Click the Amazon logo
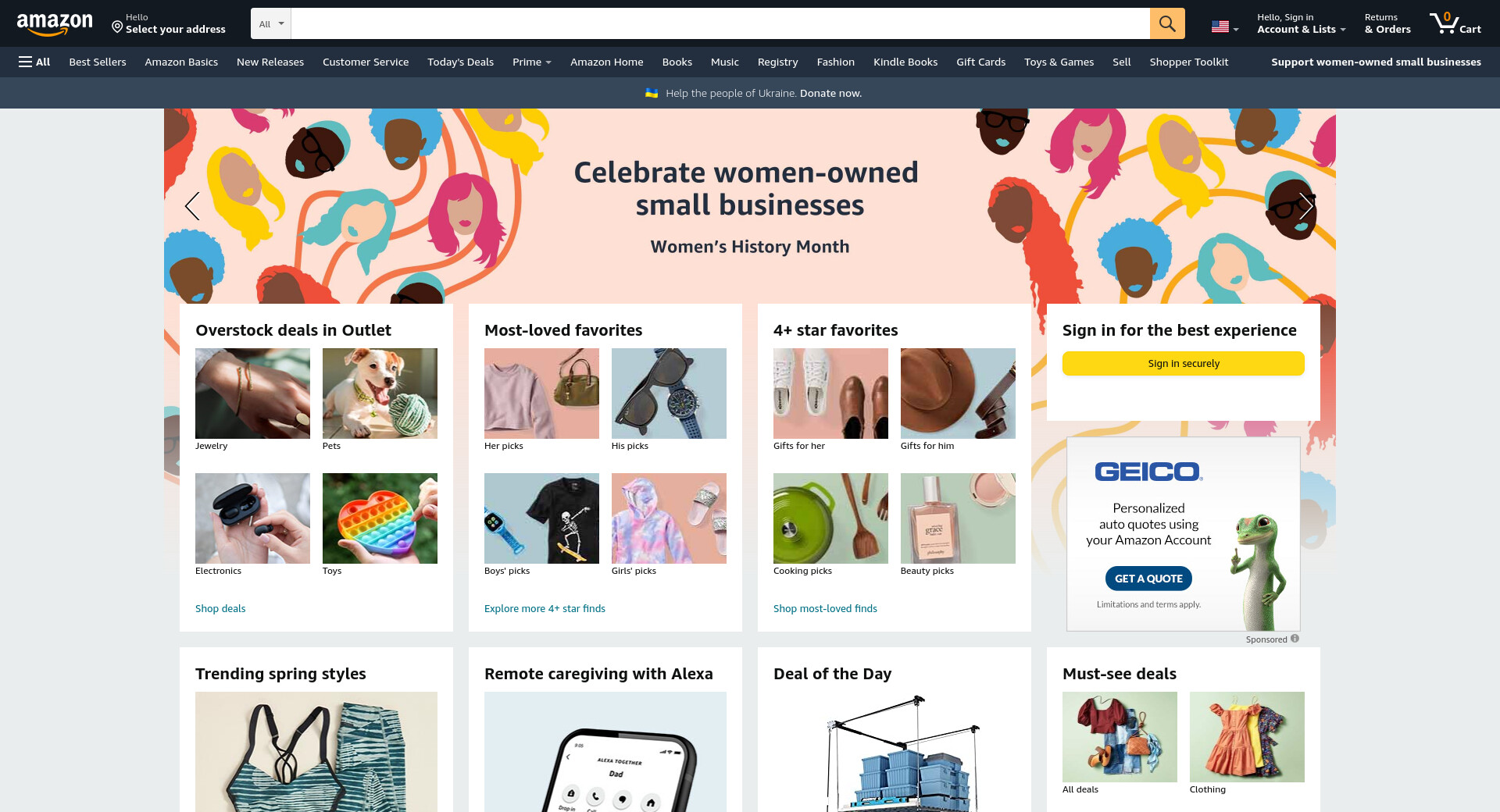1500x812 pixels. 55,23
